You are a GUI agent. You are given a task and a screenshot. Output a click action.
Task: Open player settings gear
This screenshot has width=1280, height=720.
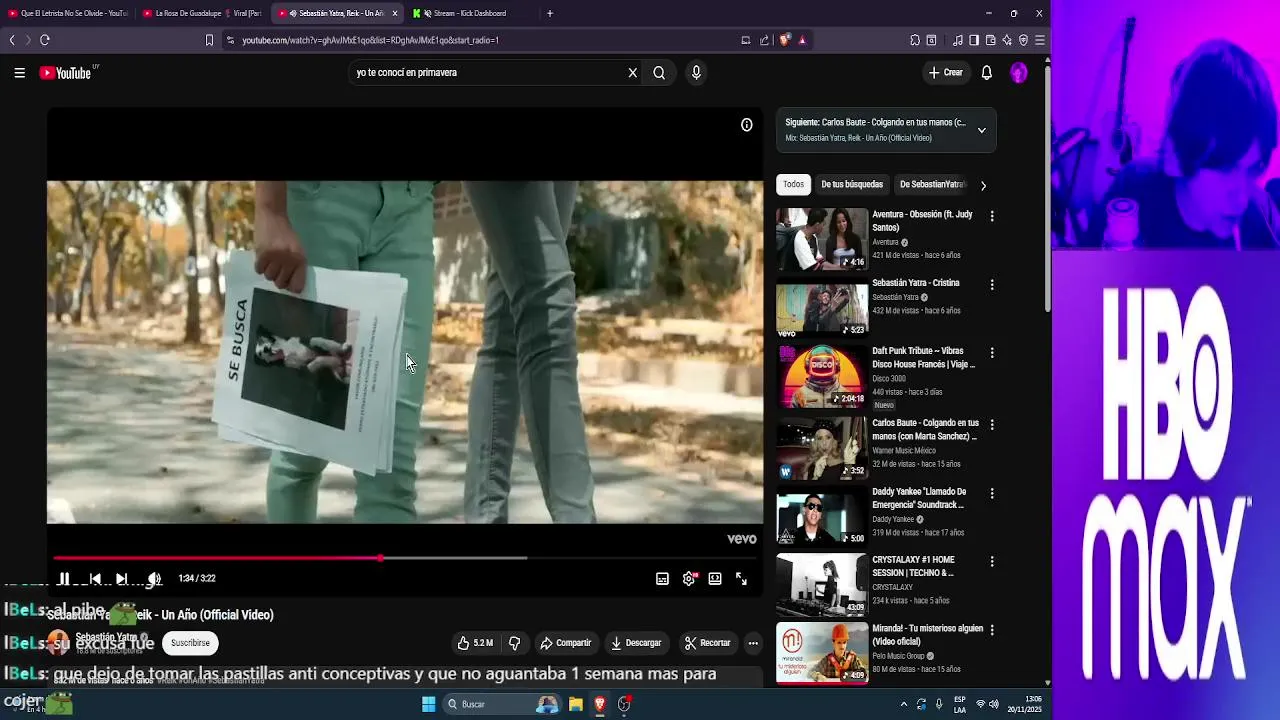coord(689,579)
